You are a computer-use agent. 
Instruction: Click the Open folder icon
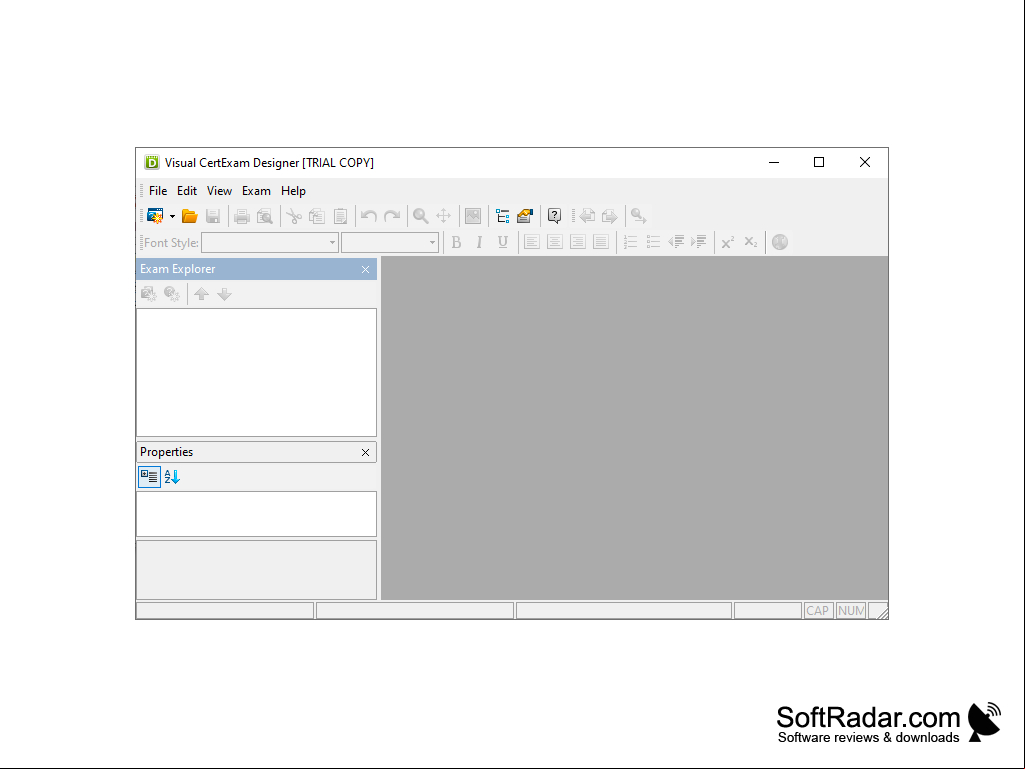[x=190, y=216]
